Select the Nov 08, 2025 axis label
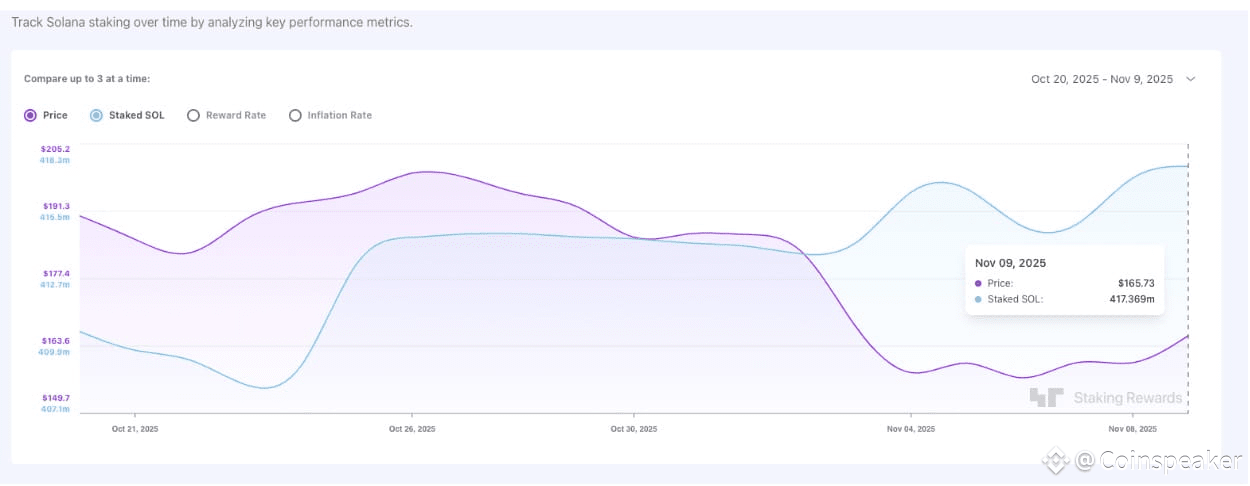The height and width of the screenshot is (486, 1250). click(1132, 429)
